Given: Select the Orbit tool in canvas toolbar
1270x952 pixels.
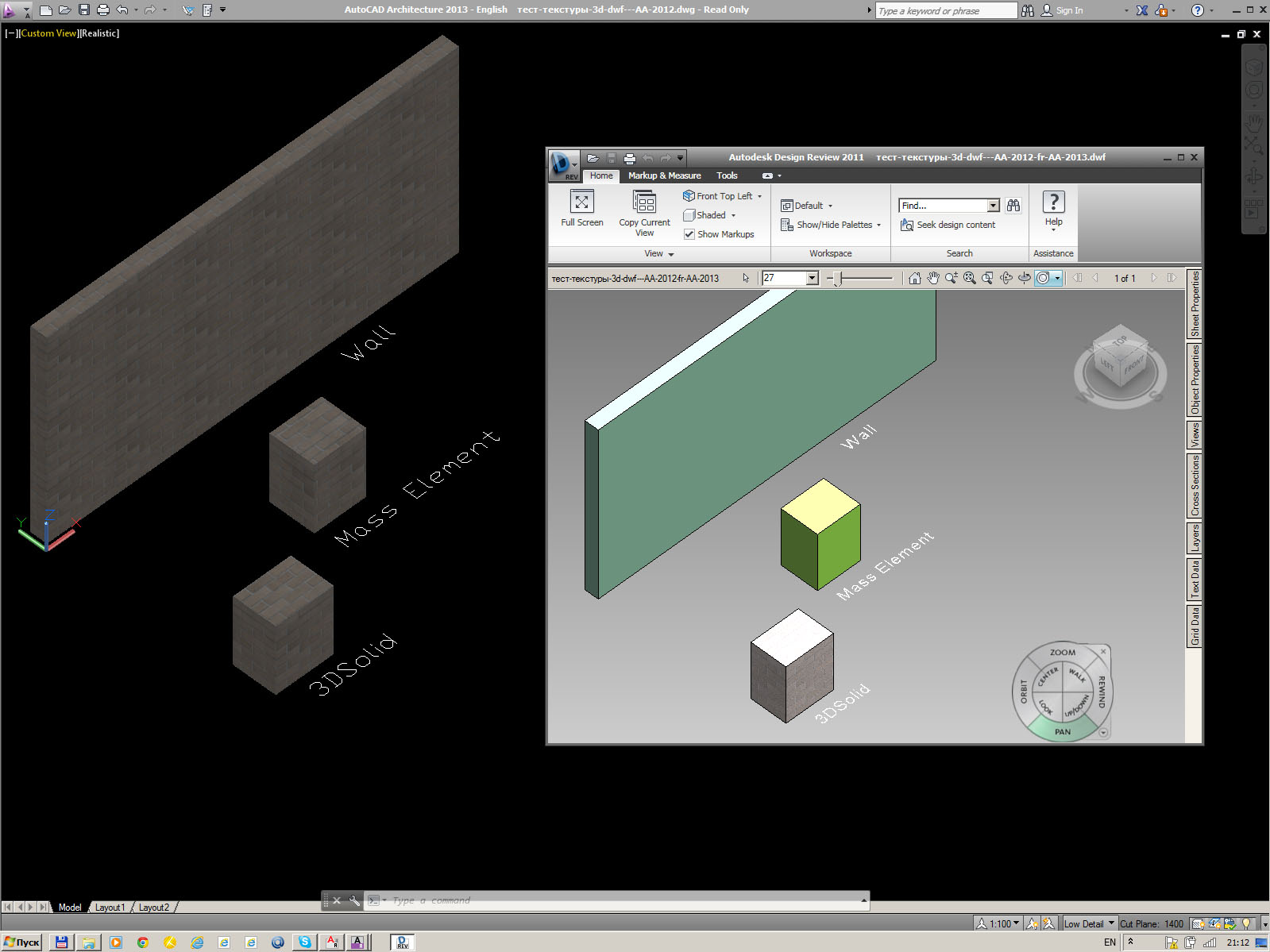Looking at the screenshot, I should pos(1006,278).
